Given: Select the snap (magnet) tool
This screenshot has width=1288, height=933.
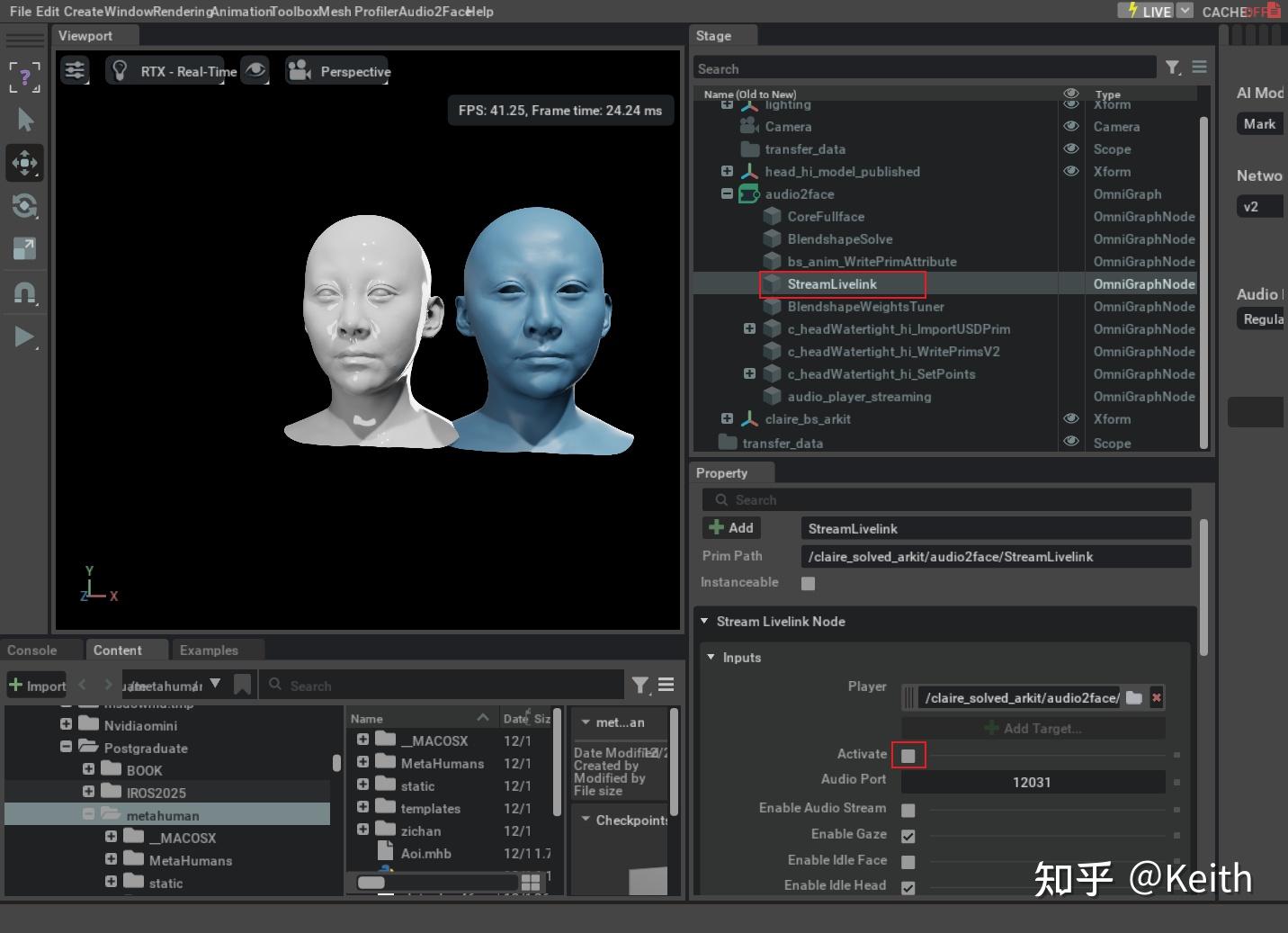Looking at the screenshot, I should (x=24, y=292).
